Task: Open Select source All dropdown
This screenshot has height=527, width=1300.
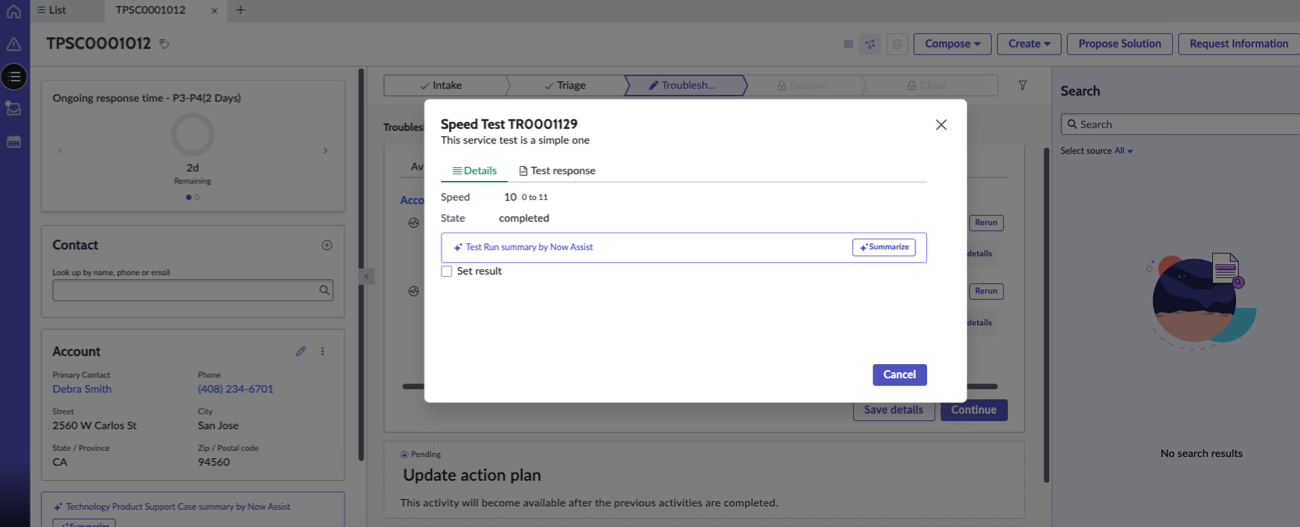Action: pyautogui.click(x=1123, y=151)
